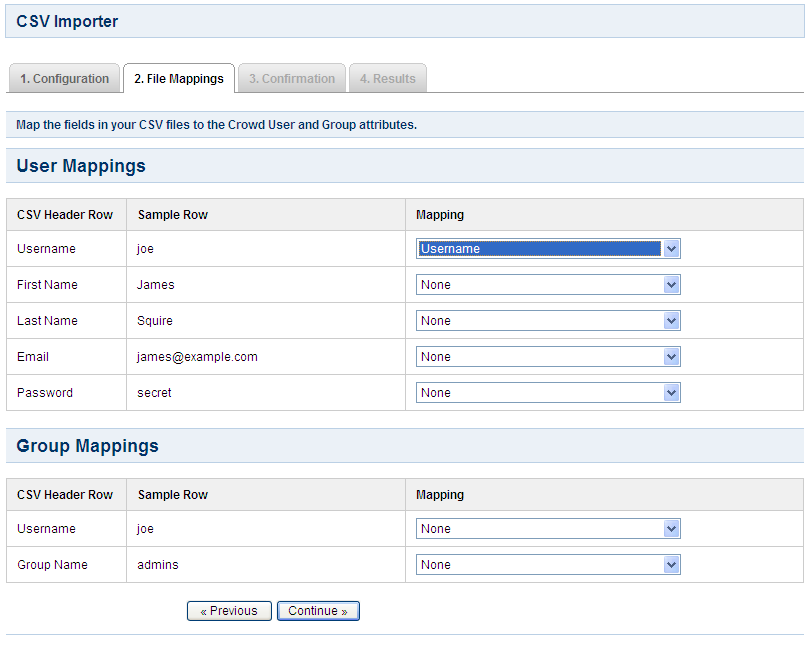Switch to the 1. Configuration tab
The width and height of the screenshot is (812, 651).
point(65,79)
